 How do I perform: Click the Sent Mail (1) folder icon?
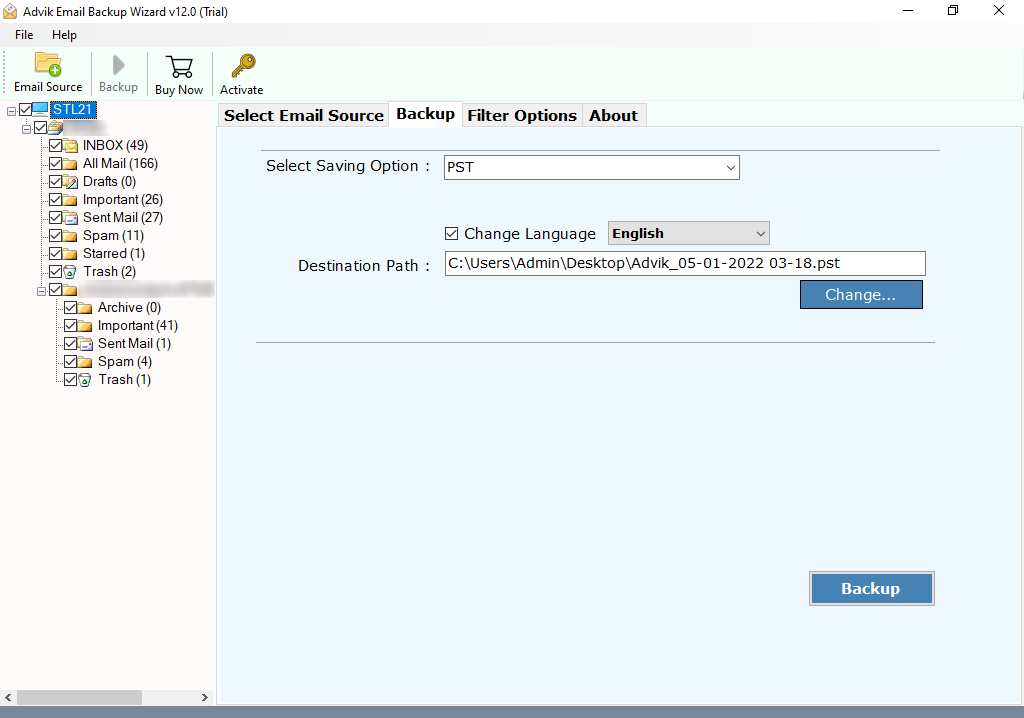point(85,344)
